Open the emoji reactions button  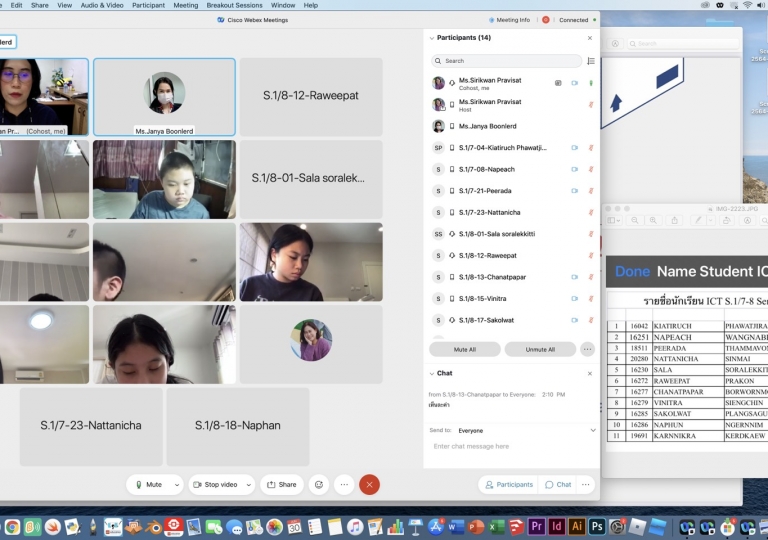[x=319, y=485]
